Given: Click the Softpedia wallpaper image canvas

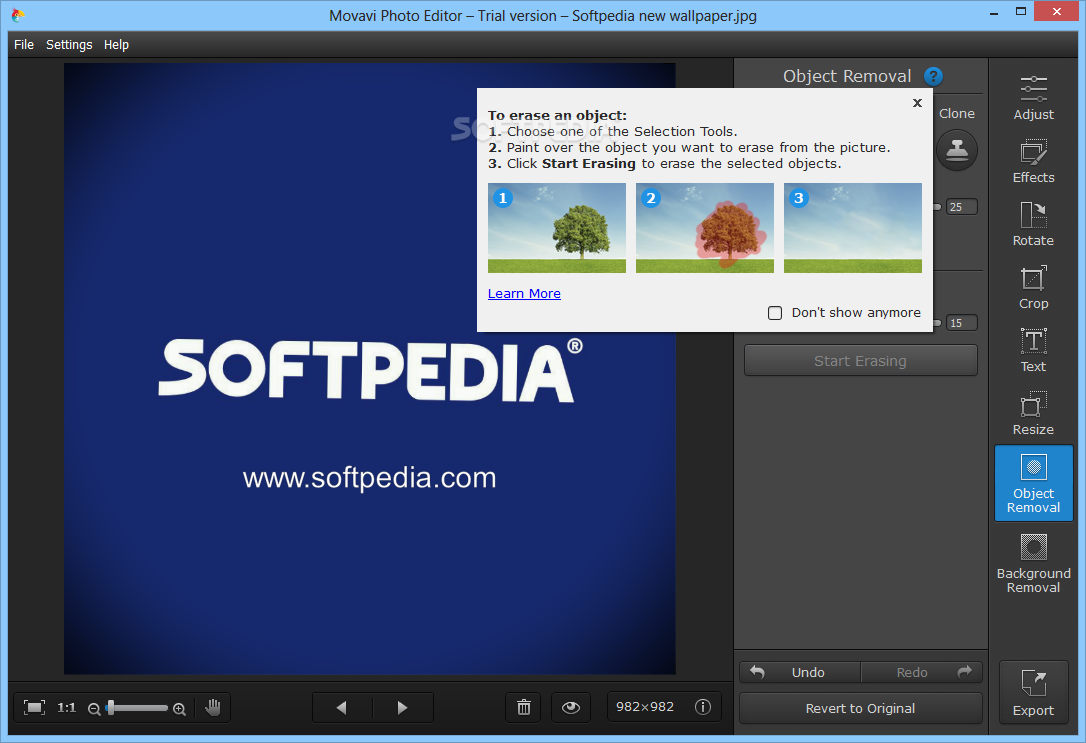Looking at the screenshot, I should 370,368.
